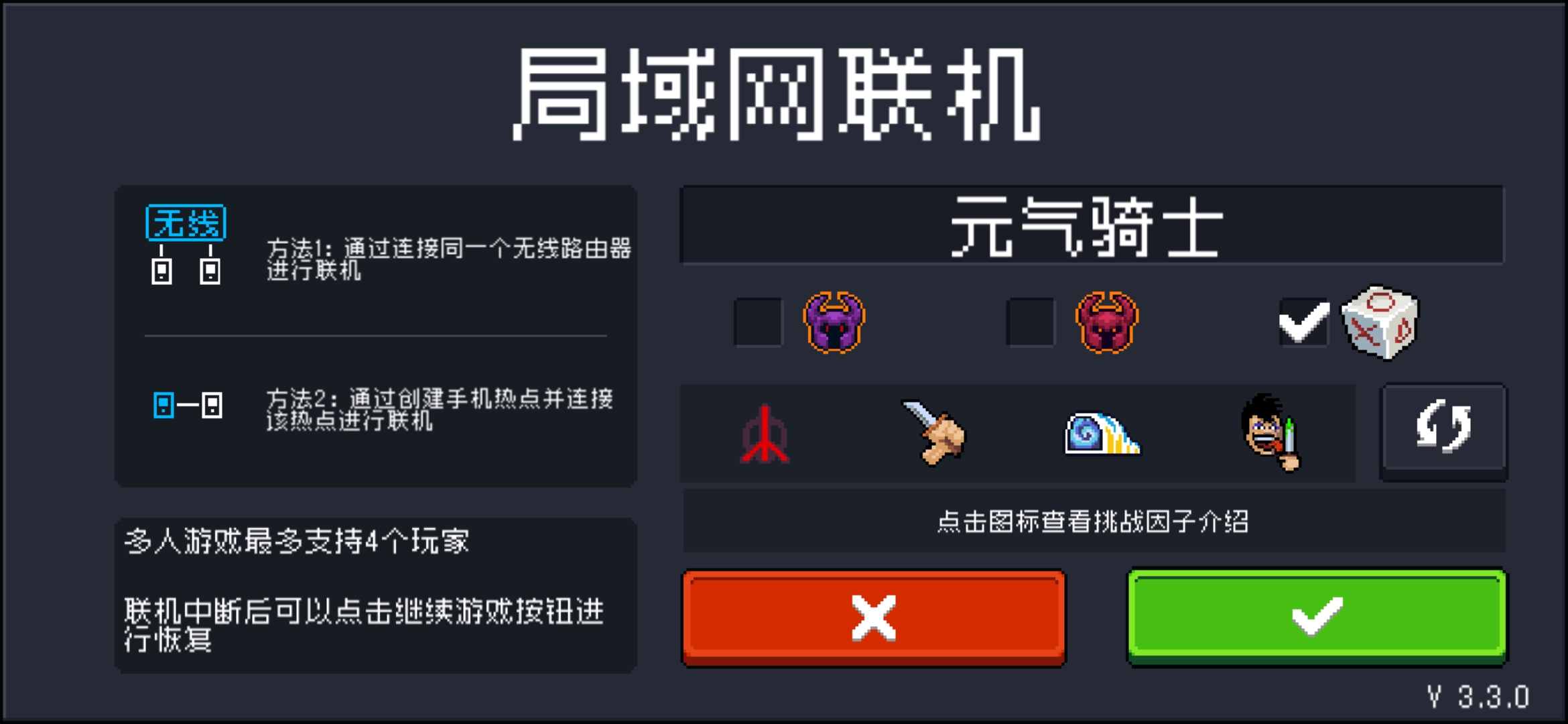This screenshot has width=1568, height=724.
Task: View the laughing face challenge factor
Action: point(1270,432)
